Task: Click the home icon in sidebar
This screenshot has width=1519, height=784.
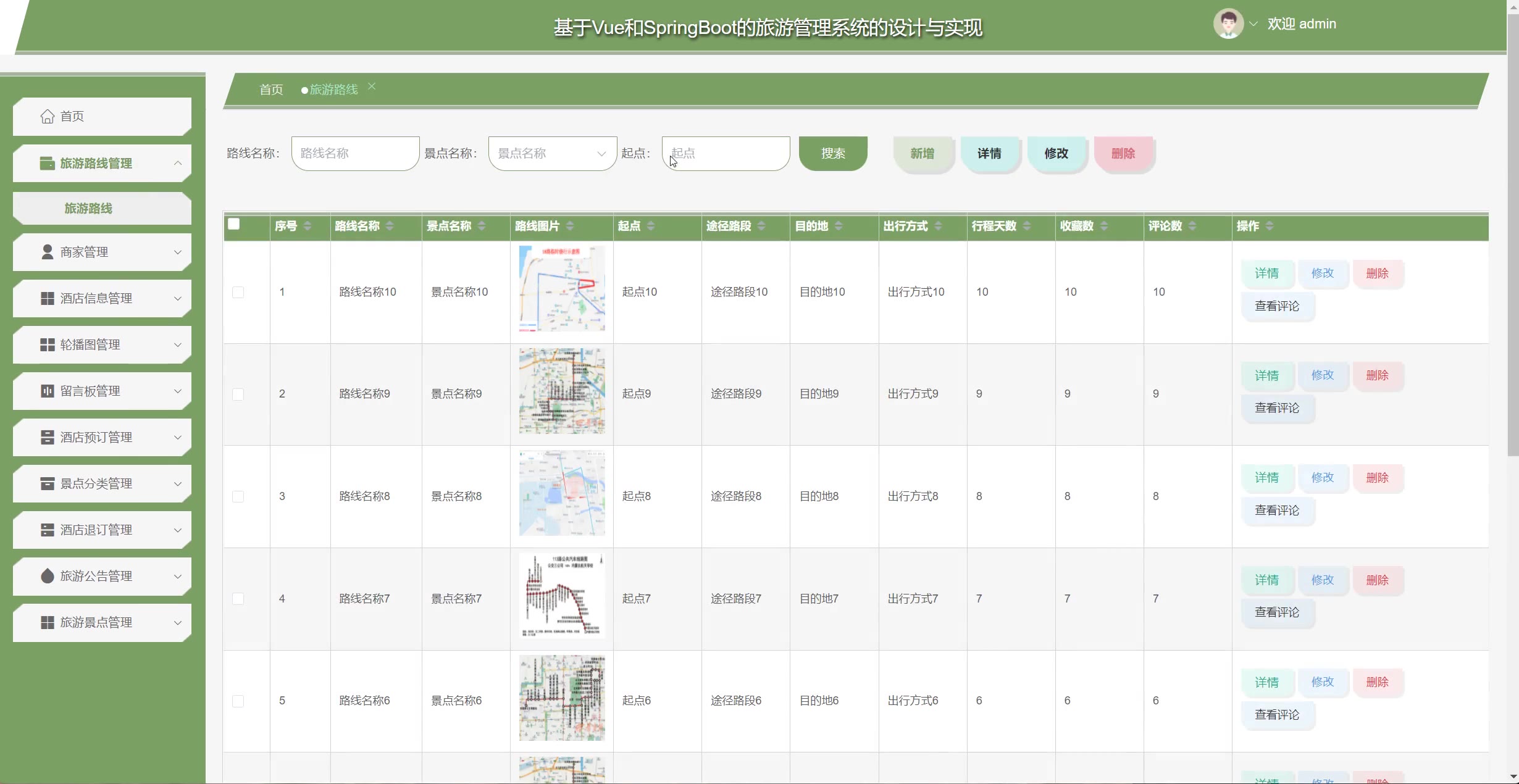Action: pyautogui.click(x=47, y=116)
